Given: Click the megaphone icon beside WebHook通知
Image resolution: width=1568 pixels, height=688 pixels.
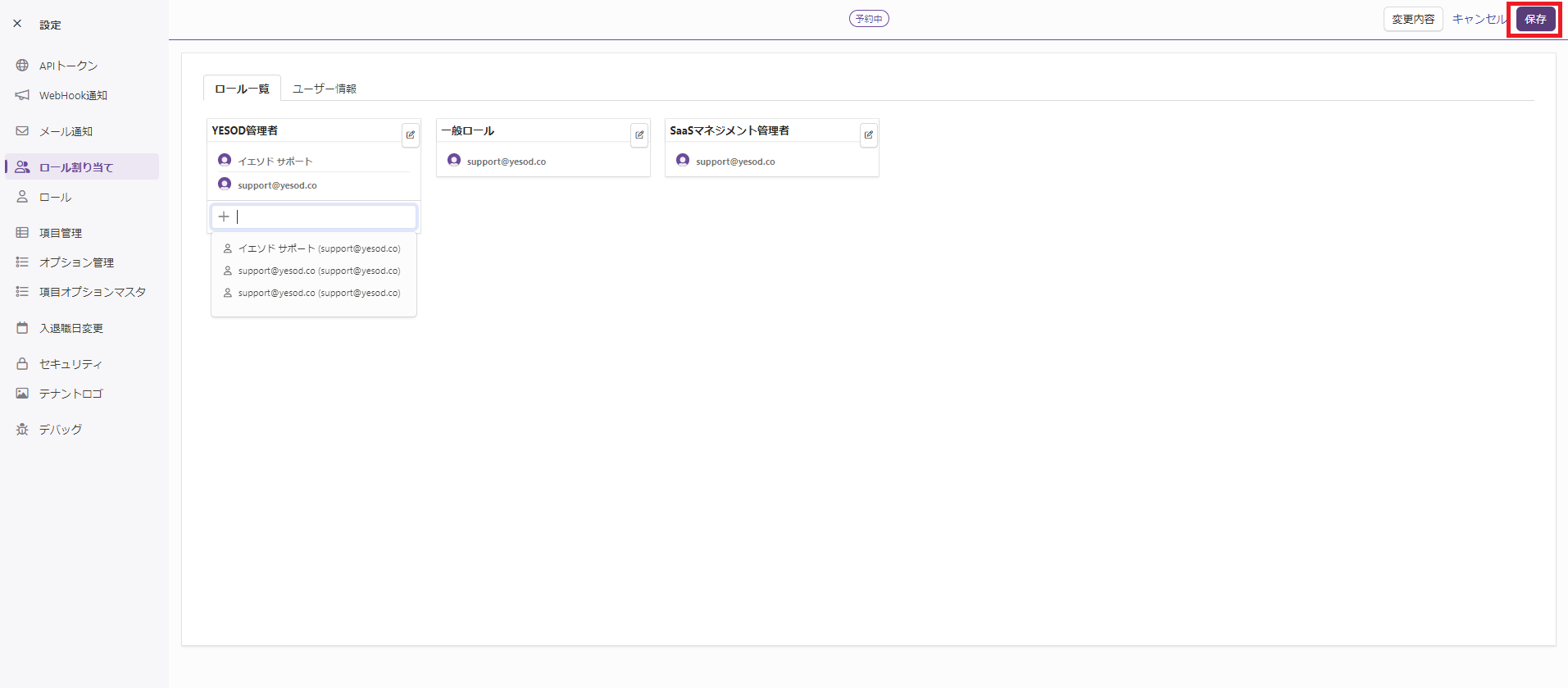Looking at the screenshot, I should tap(22, 95).
